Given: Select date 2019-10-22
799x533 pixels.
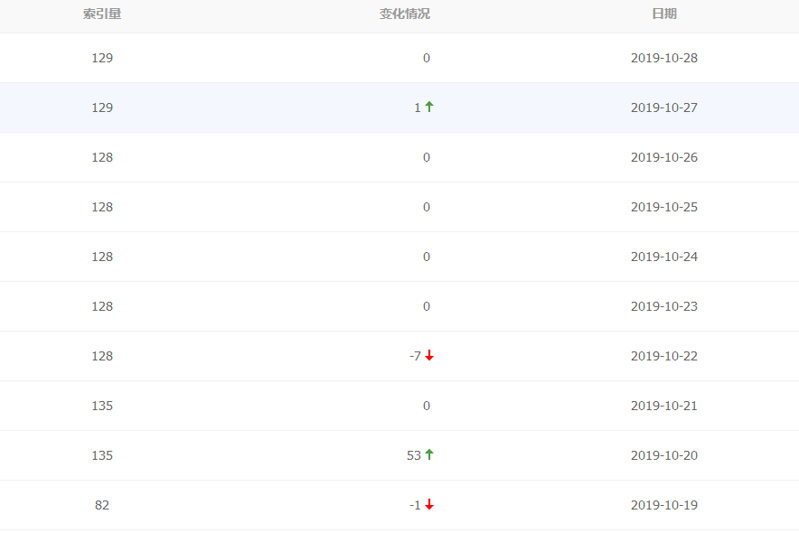Looking at the screenshot, I should pos(664,356).
